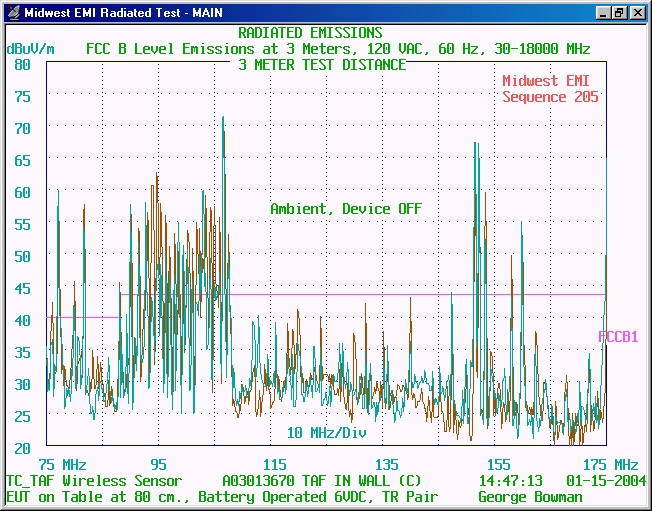Click the 'George Bowman' operator name
This screenshot has height=511, width=652.
pyautogui.click(x=530, y=497)
